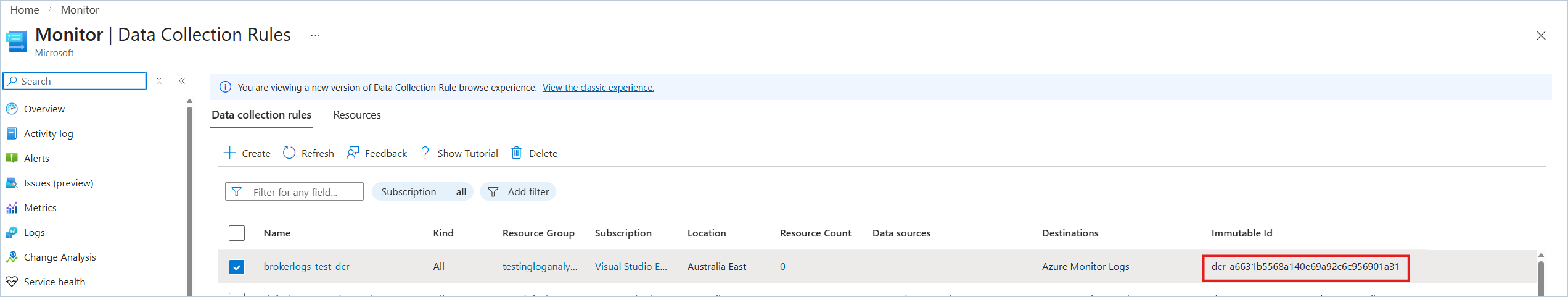Click the Alerts icon in sidebar

pyautogui.click(x=12, y=158)
